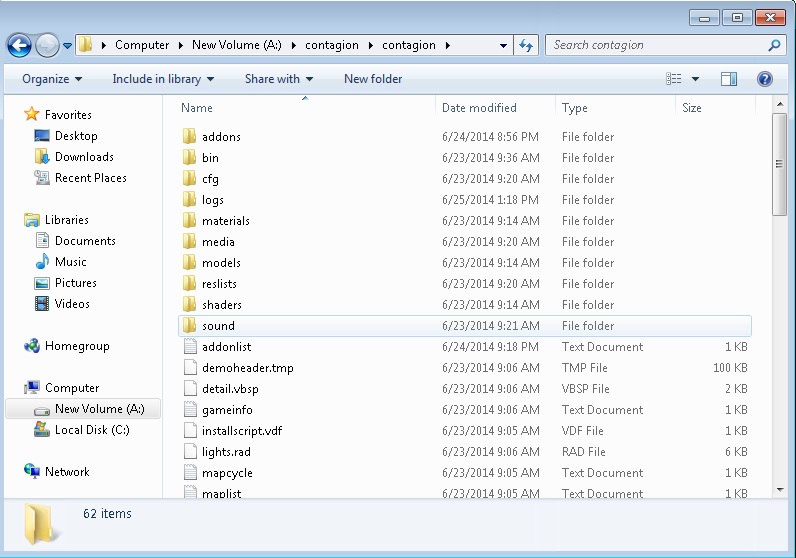The height and width of the screenshot is (558, 796).
Task: Select the demoheader.tmp file icon
Action: [190, 367]
